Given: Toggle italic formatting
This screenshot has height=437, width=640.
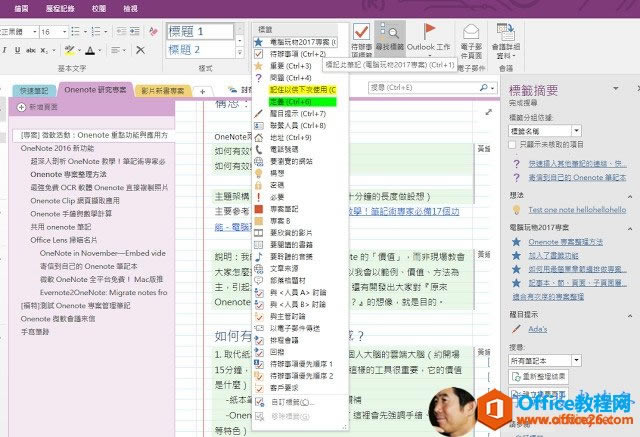Looking at the screenshot, I should click(4, 50).
